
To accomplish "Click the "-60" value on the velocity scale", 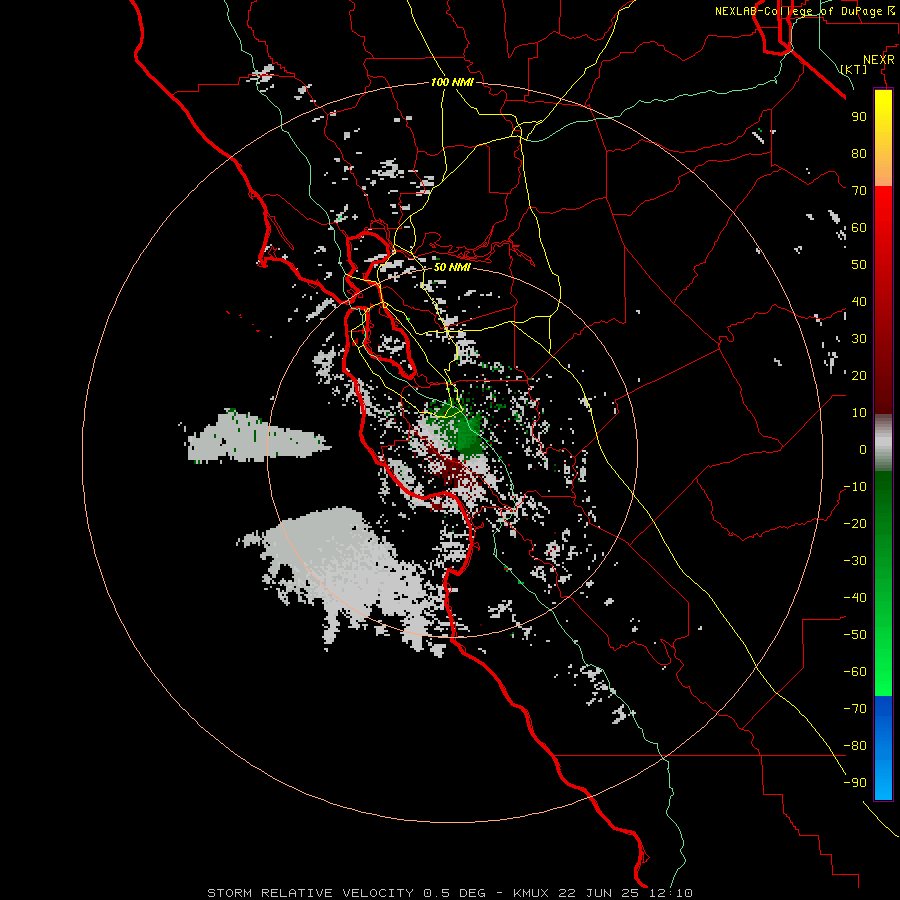I will pyautogui.click(x=855, y=672).
